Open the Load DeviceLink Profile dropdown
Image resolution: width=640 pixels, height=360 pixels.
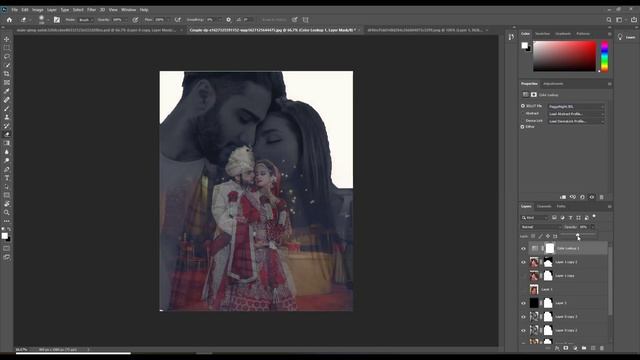(x=576, y=121)
